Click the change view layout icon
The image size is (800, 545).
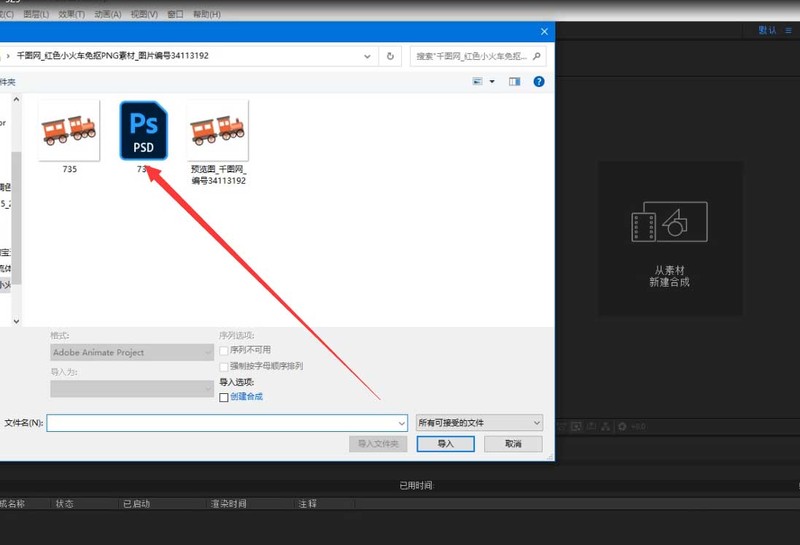click(478, 82)
